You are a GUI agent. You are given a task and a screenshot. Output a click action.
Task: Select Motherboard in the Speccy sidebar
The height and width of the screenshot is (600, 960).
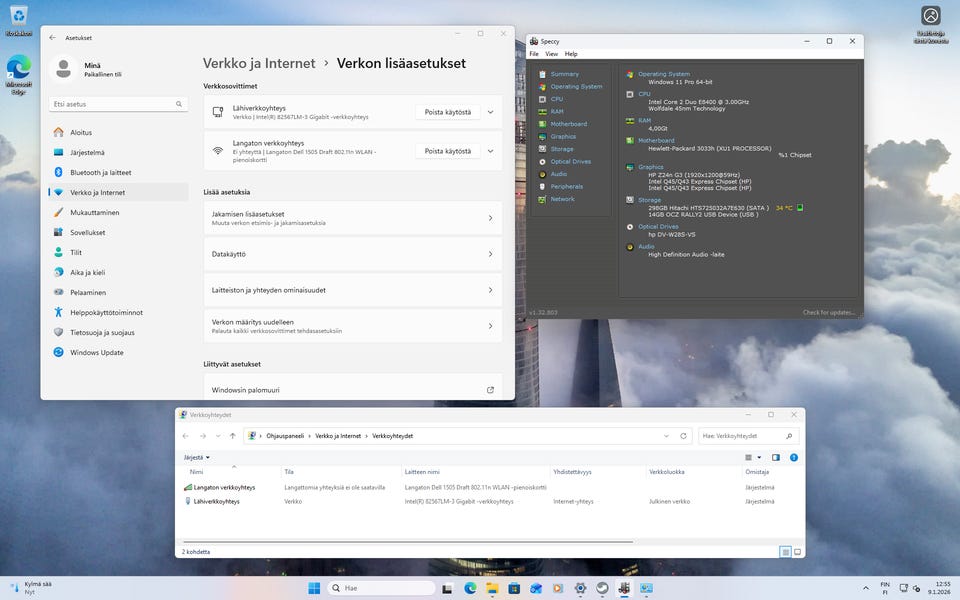568,124
